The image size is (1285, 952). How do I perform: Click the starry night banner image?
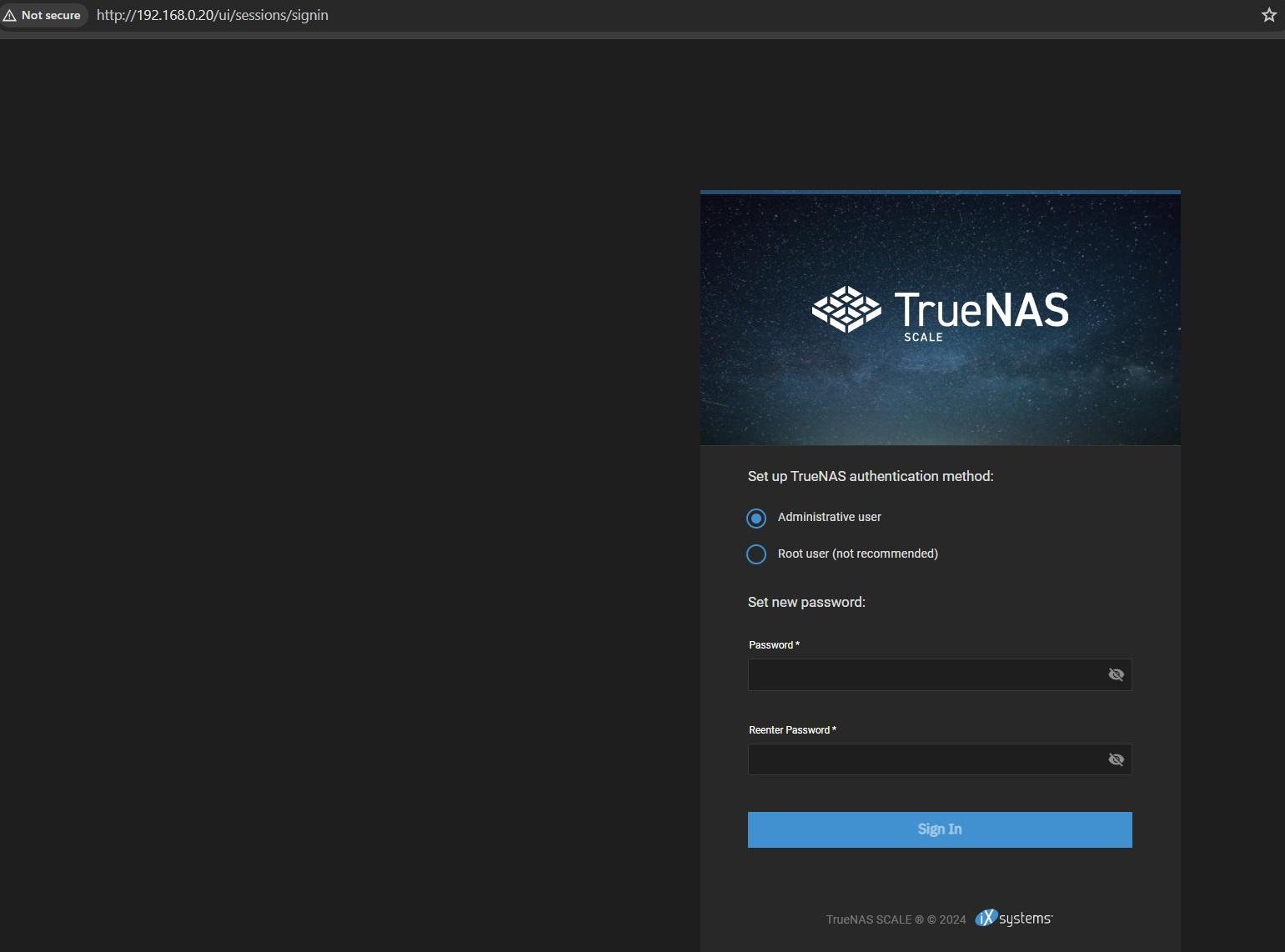tap(940, 392)
